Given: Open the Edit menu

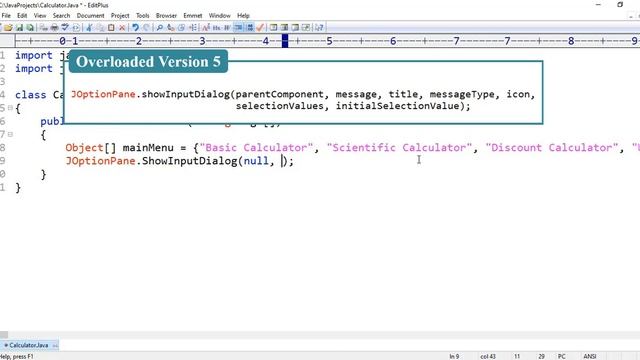Looking at the screenshot, I should tap(22, 16).
